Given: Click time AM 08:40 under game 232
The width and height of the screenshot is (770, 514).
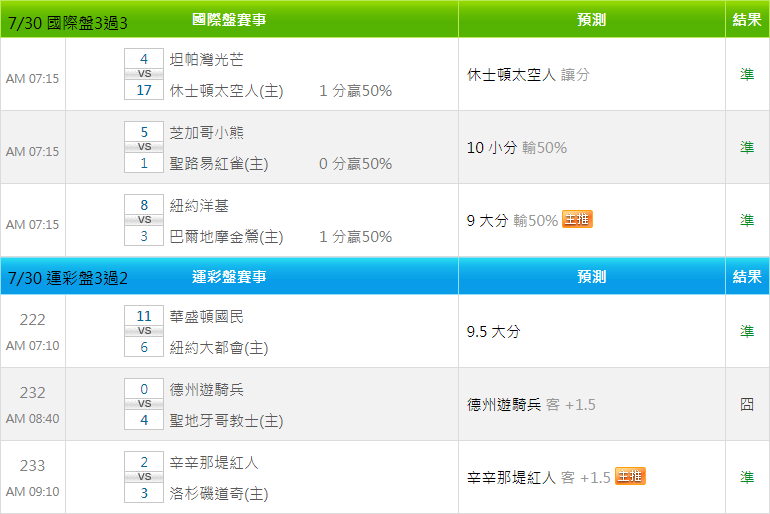Looking at the screenshot, I should [x=32, y=419].
